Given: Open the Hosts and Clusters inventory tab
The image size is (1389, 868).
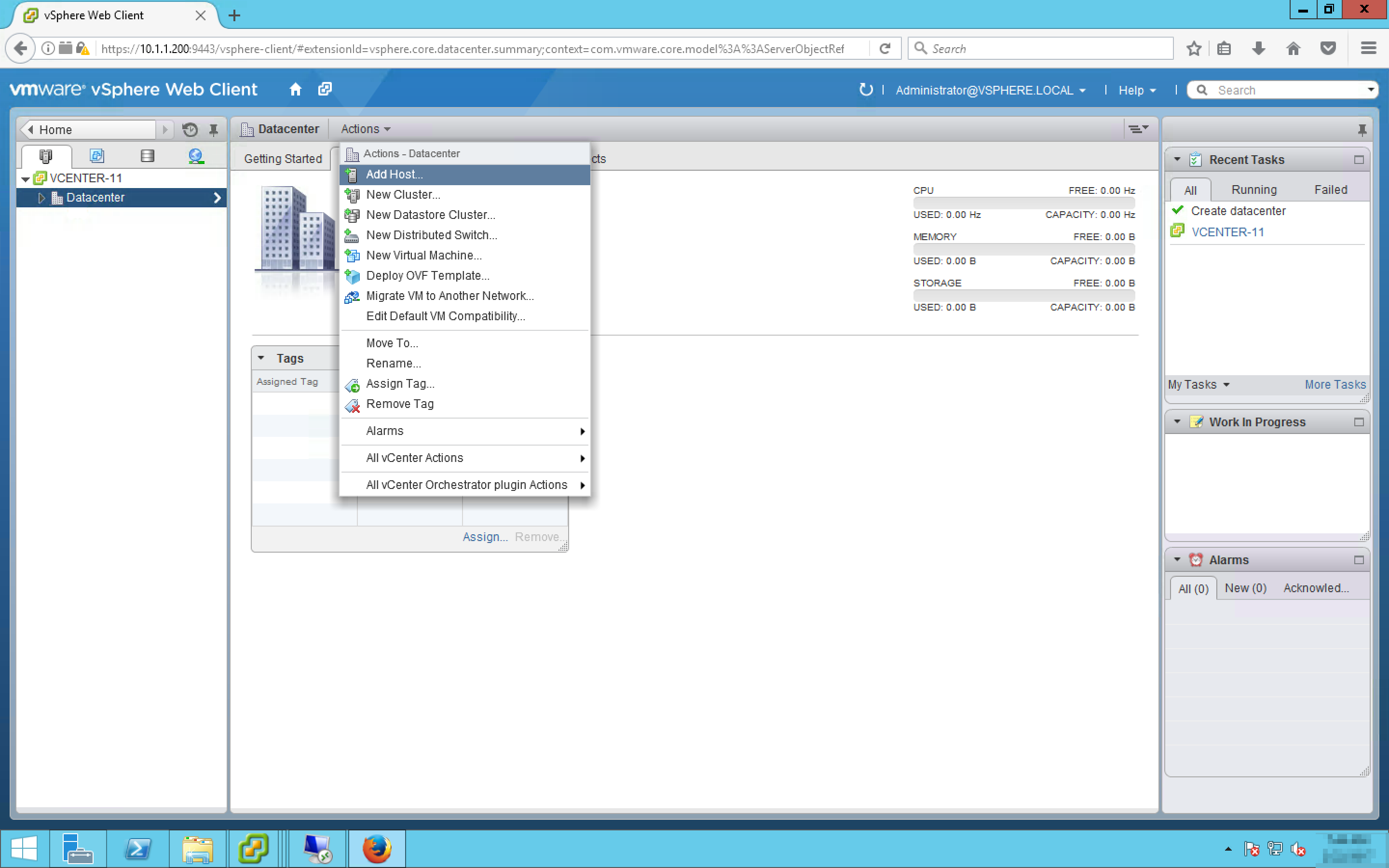Looking at the screenshot, I should click(x=46, y=156).
